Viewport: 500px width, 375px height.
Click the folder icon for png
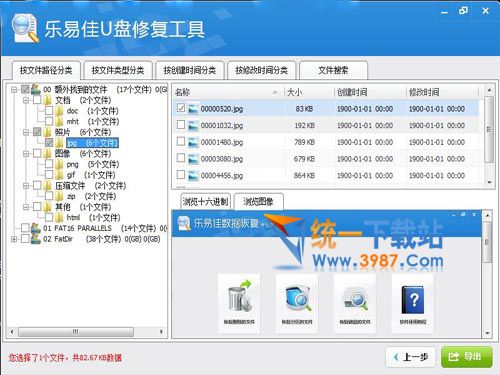click(59, 164)
